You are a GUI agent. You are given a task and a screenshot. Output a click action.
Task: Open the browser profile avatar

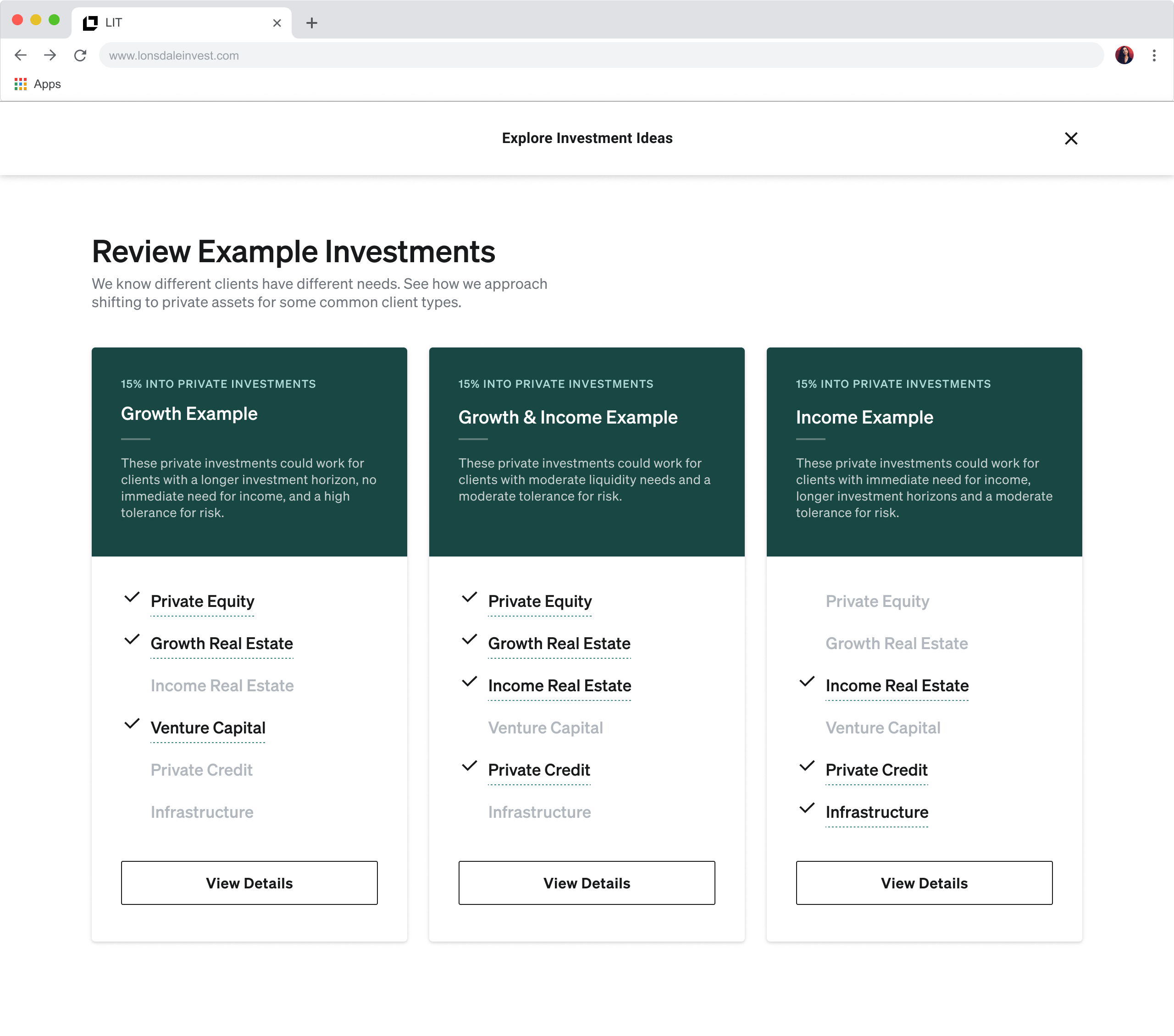[x=1124, y=55]
